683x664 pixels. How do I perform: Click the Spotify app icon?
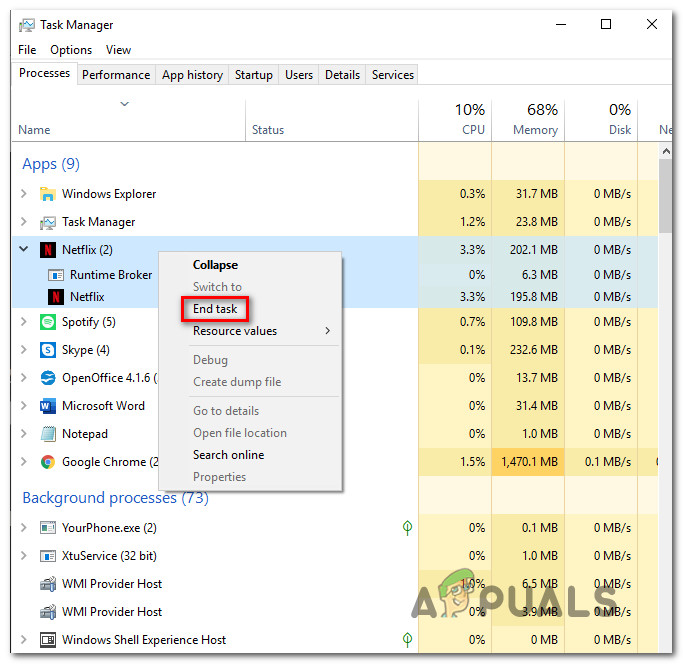click(47, 322)
